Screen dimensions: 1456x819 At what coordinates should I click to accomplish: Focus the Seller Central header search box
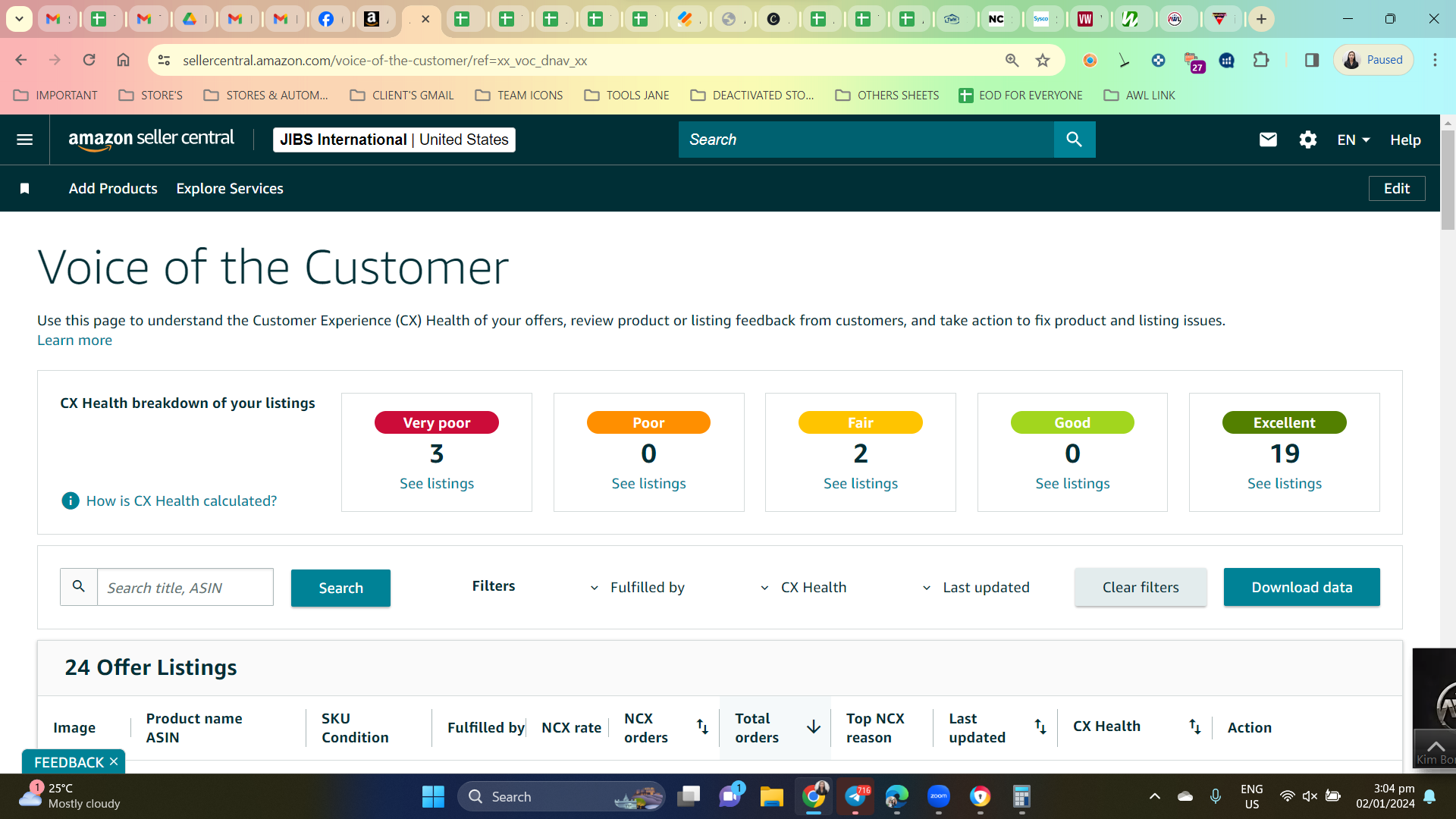tap(866, 140)
